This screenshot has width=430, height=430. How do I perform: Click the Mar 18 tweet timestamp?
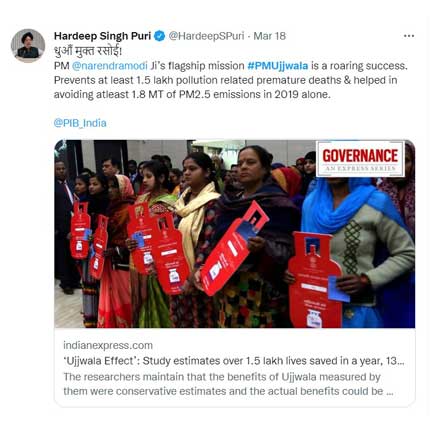270,36
